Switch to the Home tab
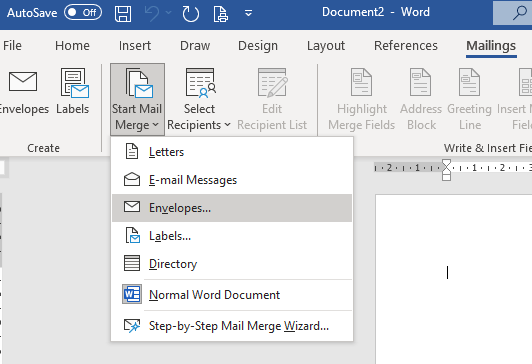 click(x=72, y=46)
